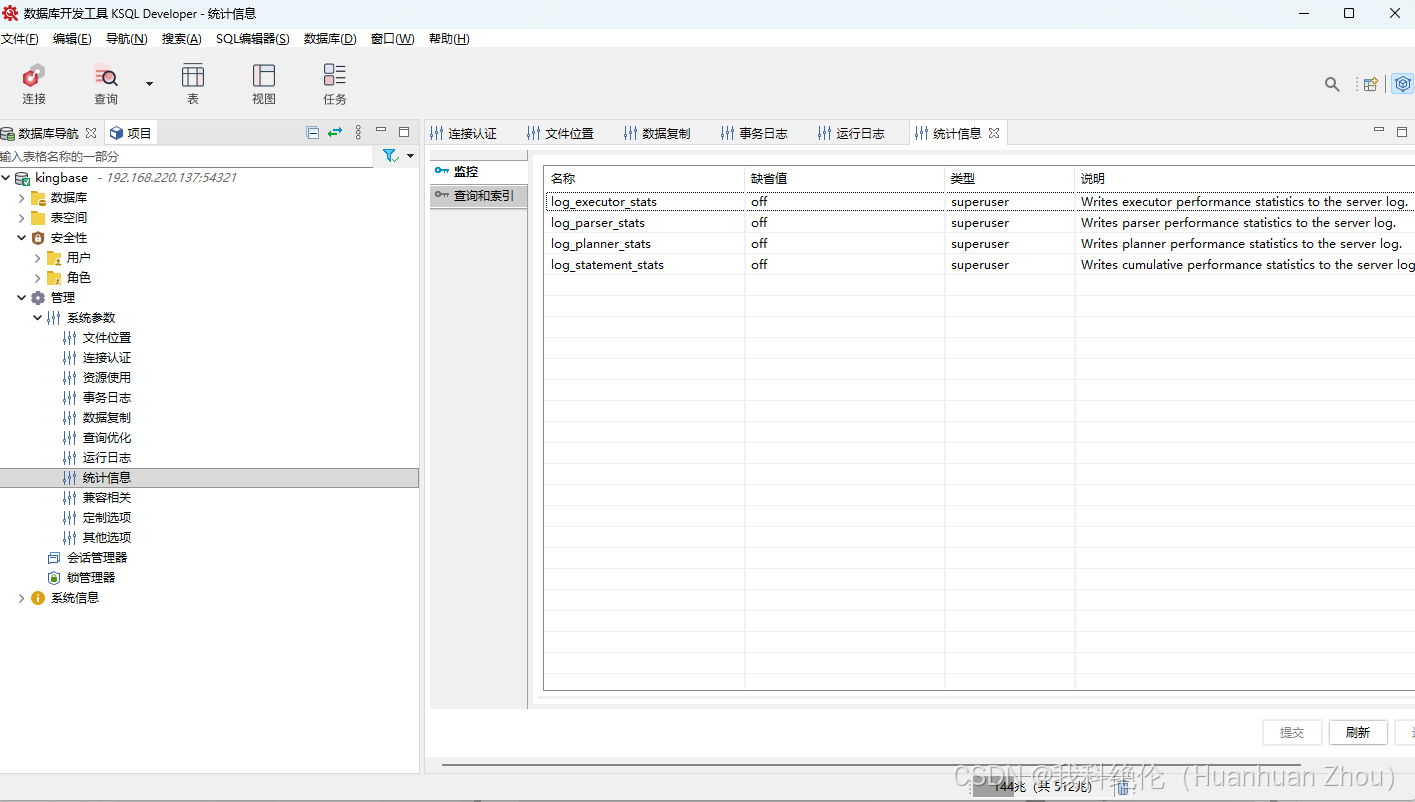The image size is (1415, 802).
Task: Select 资源使用 in the tree
Action: tap(107, 378)
